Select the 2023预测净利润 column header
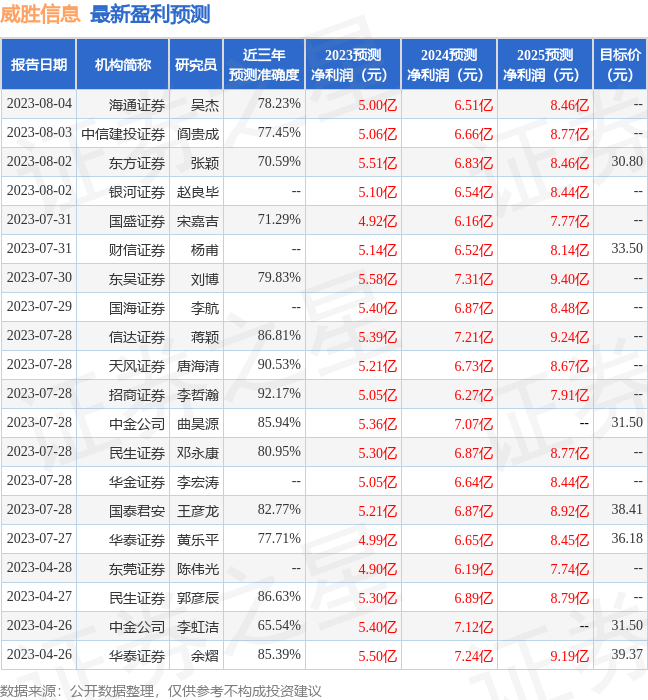The image size is (648, 700). pos(353,64)
